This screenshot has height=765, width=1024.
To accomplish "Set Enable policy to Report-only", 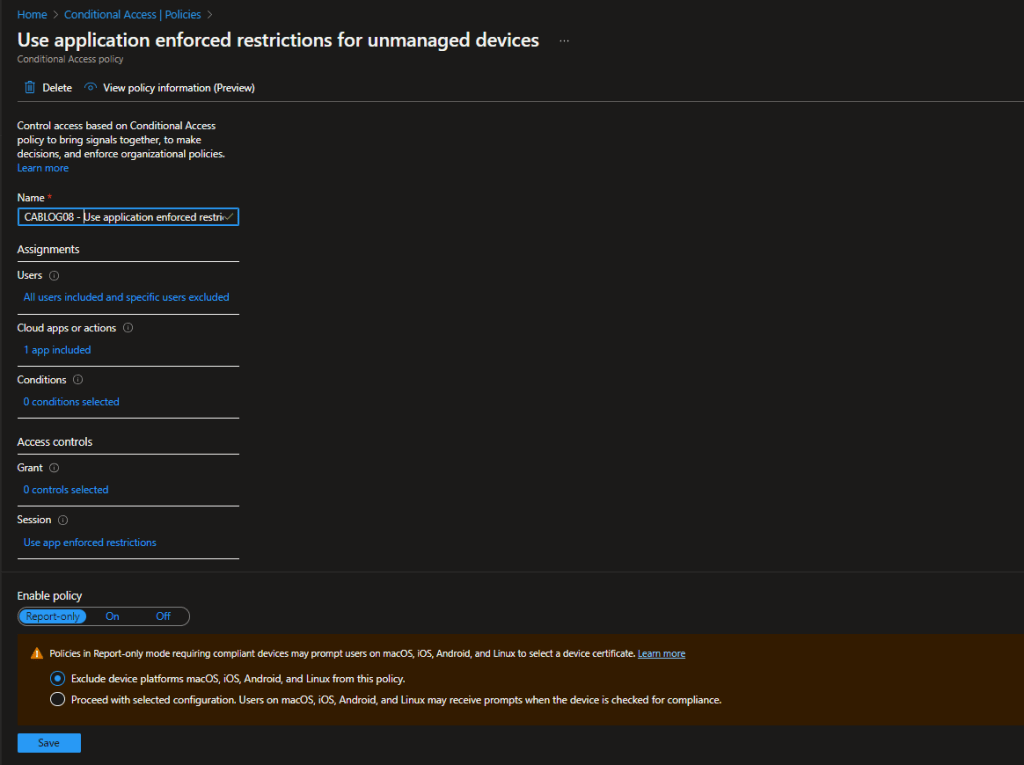I will coord(53,617).
